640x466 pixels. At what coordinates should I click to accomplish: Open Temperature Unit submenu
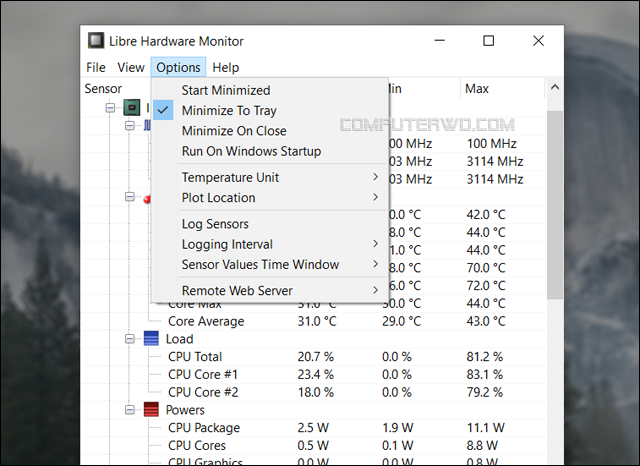(269, 178)
